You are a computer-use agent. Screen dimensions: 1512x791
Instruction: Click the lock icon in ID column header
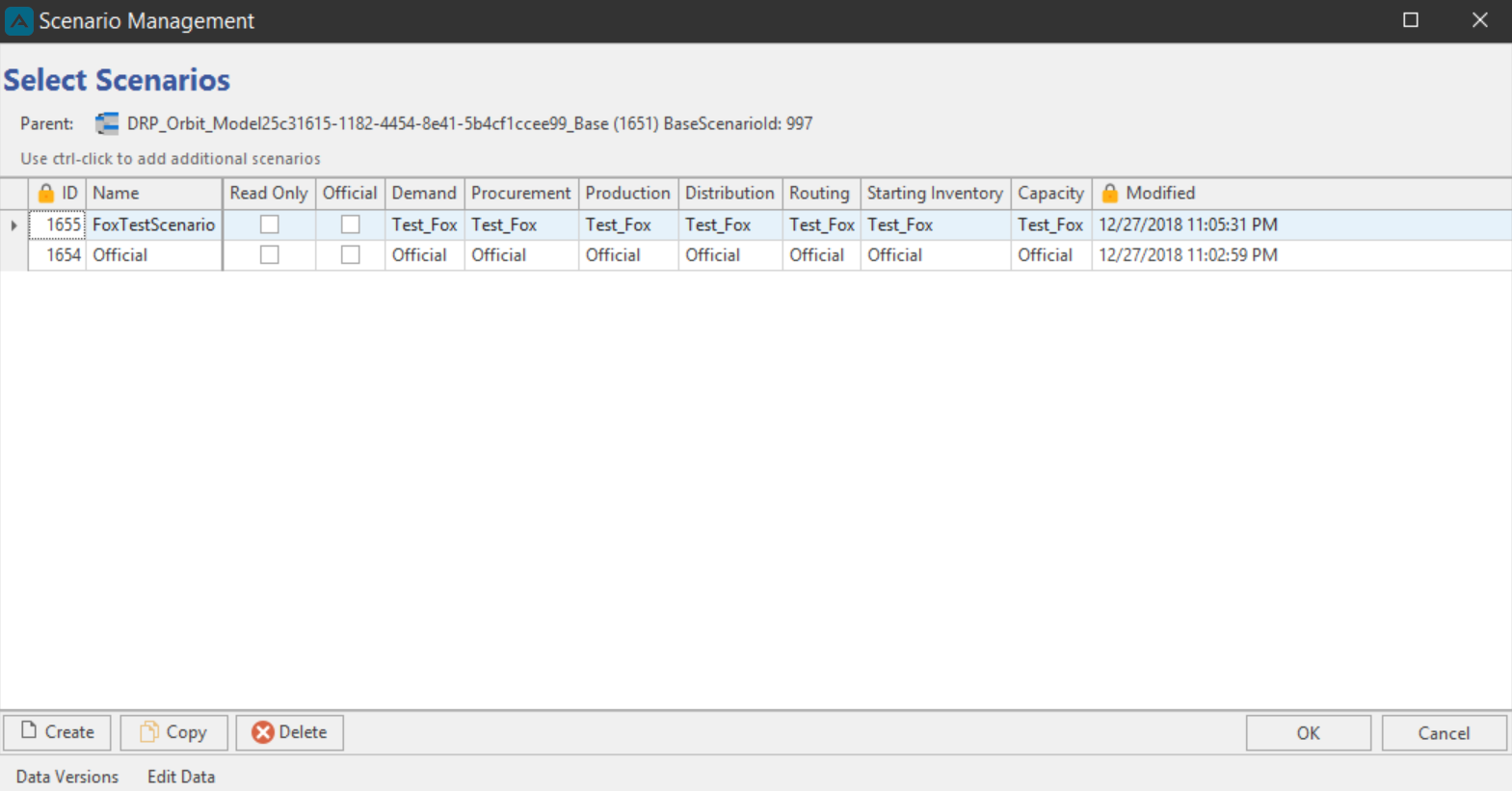tap(45, 193)
